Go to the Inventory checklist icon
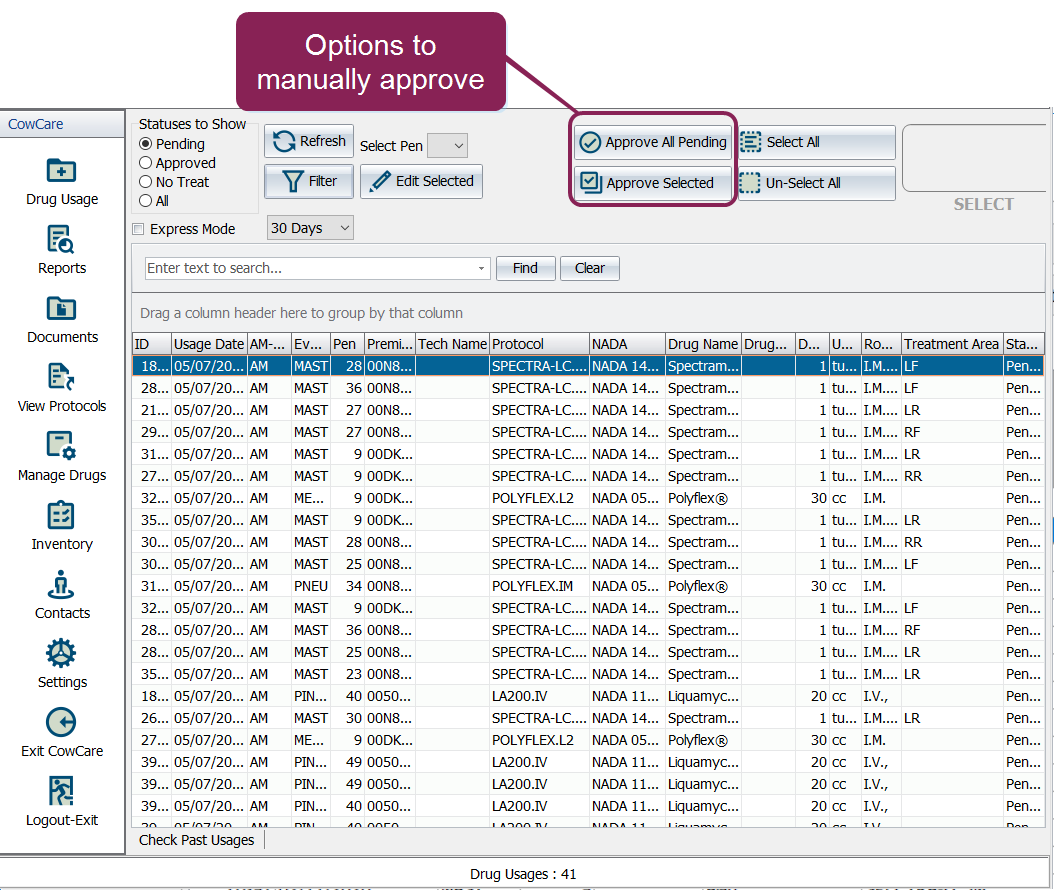This screenshot has width=1054, height=890. click(62, 515)
